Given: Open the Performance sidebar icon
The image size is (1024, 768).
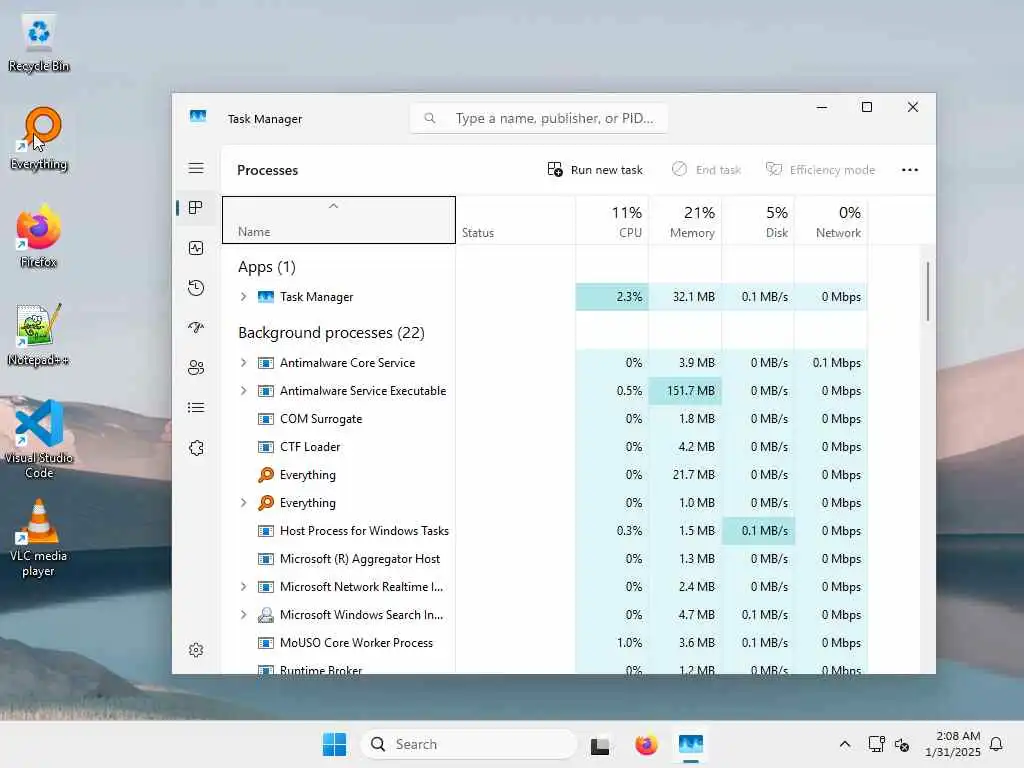Looking at the screenshot, I should [196, 248].
